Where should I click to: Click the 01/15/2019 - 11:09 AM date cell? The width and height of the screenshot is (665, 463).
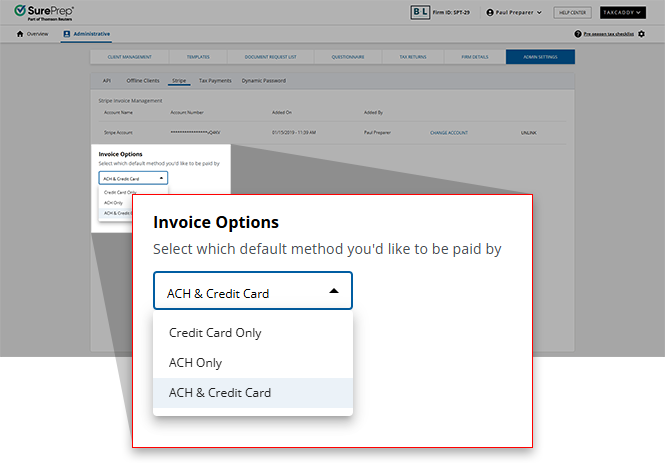(293, 133)
